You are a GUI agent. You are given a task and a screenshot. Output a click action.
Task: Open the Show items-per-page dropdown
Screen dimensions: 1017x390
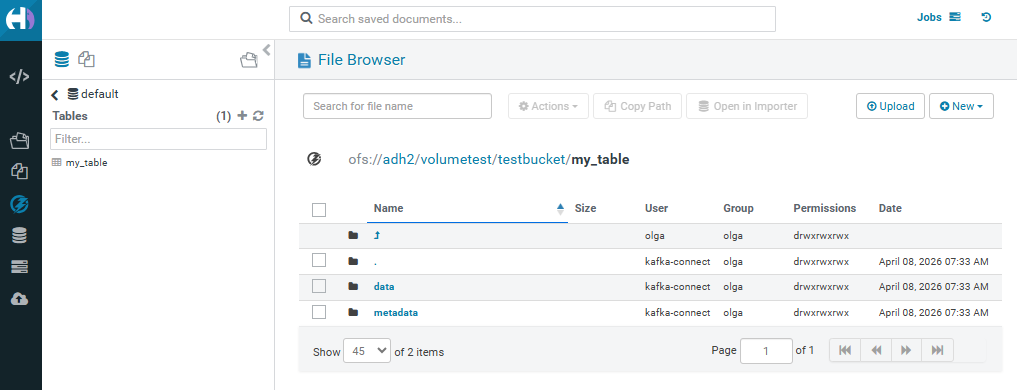click(x=367, y=350)
